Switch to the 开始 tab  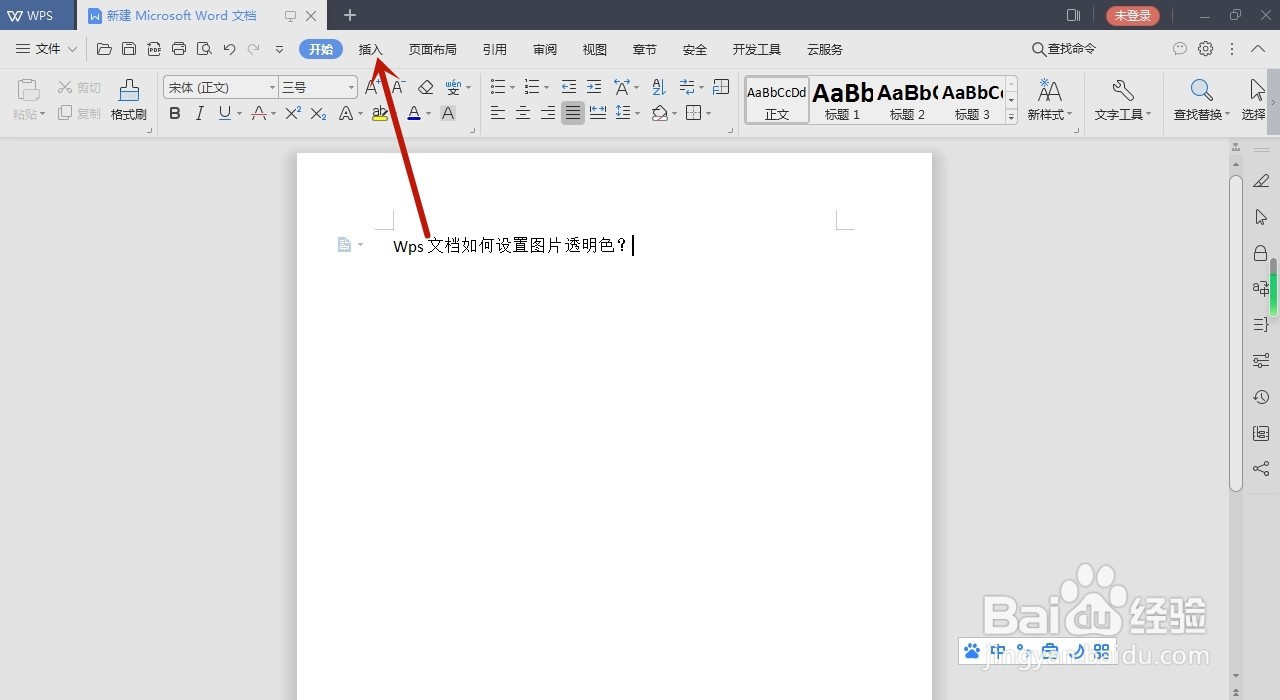point(321,49)
